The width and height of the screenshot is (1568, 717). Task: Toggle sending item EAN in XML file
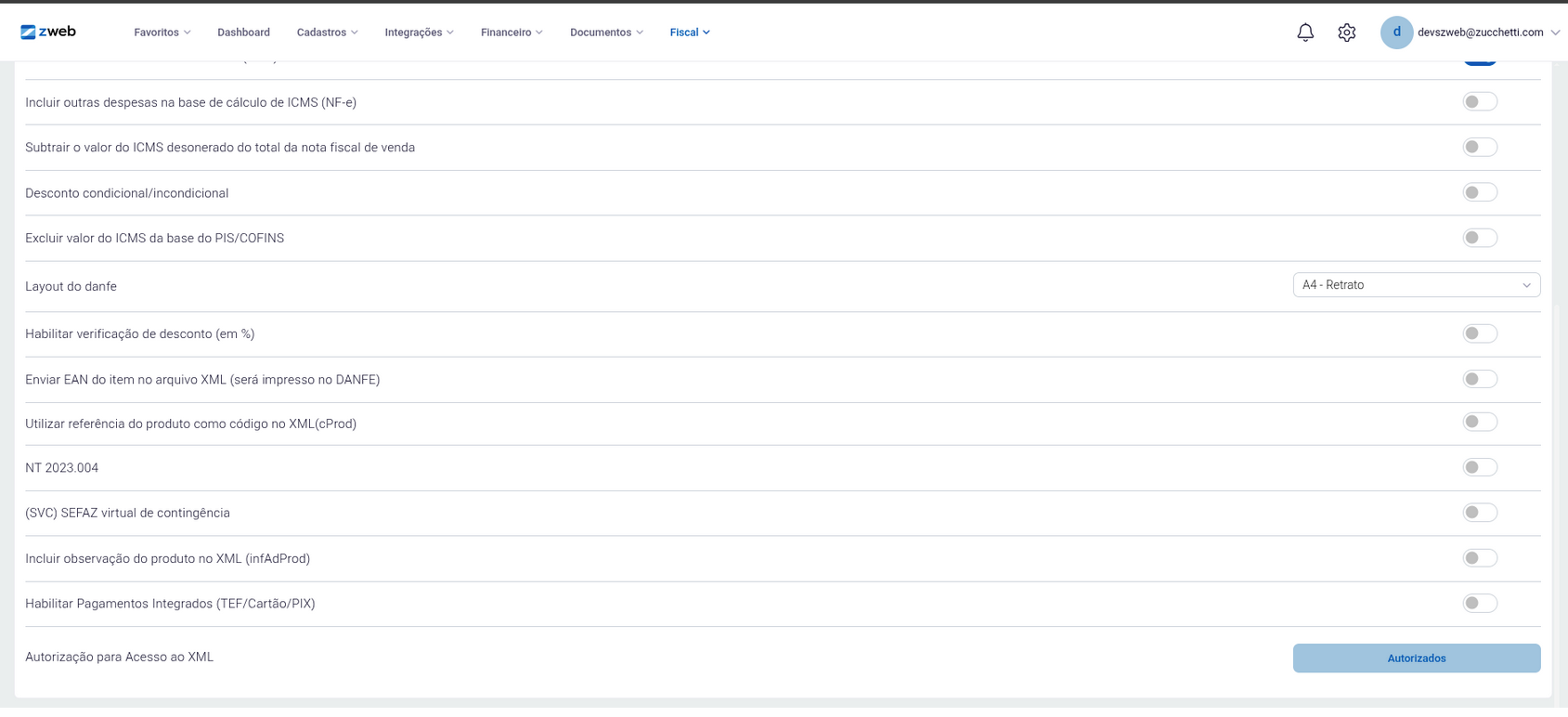pos(1480,379)
